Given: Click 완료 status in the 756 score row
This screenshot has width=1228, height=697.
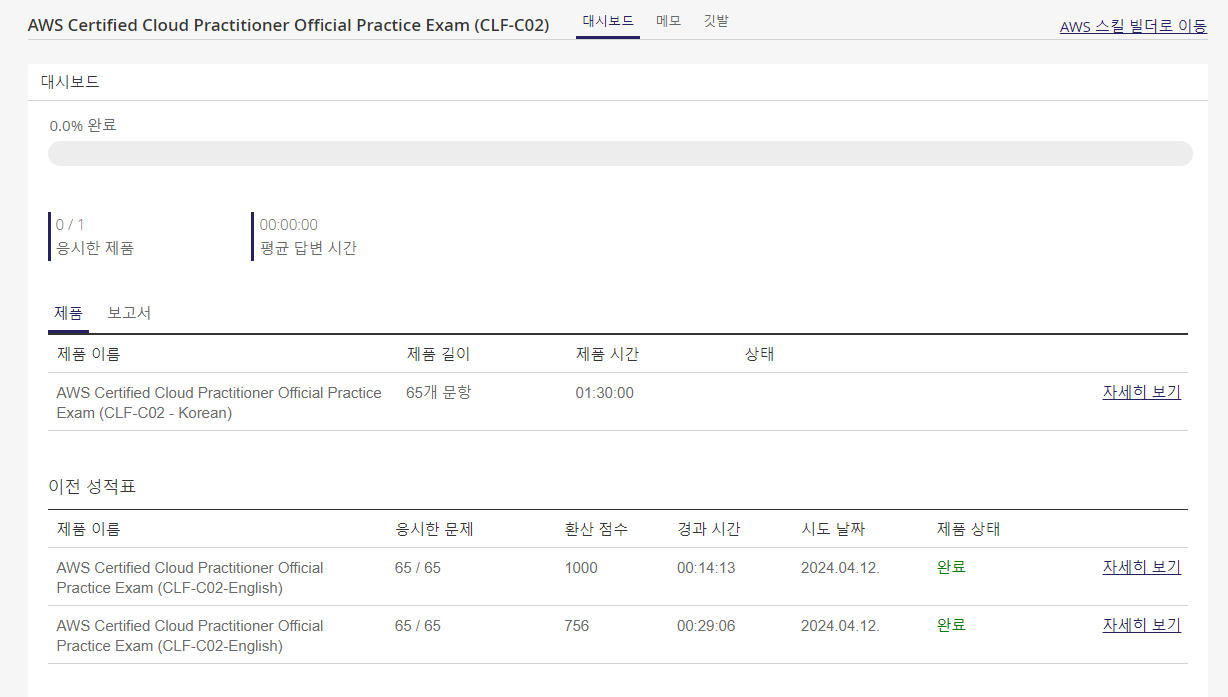Looking at the screenshot, I should pos(951,625).
